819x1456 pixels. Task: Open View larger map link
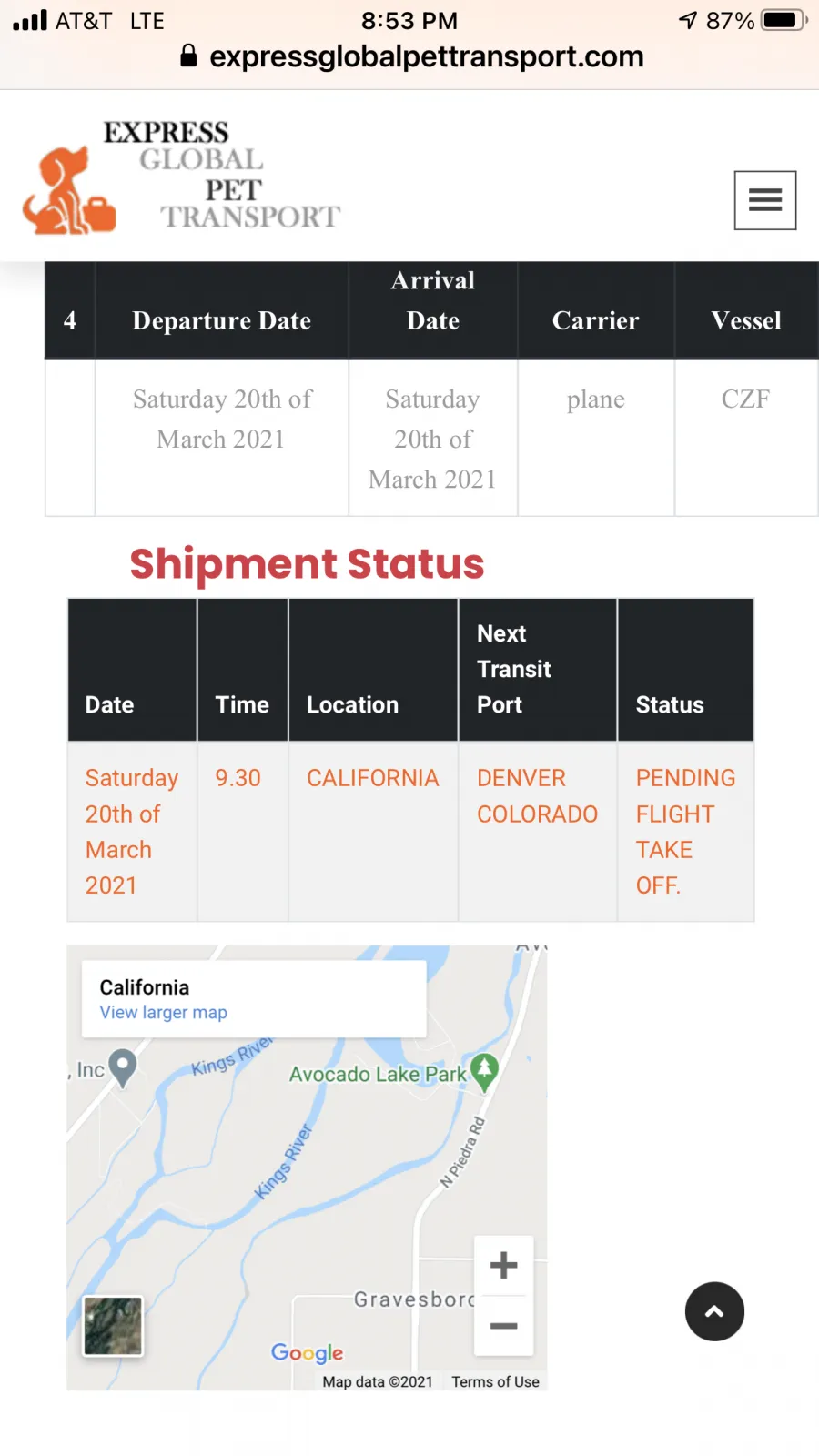(164, 1012)
